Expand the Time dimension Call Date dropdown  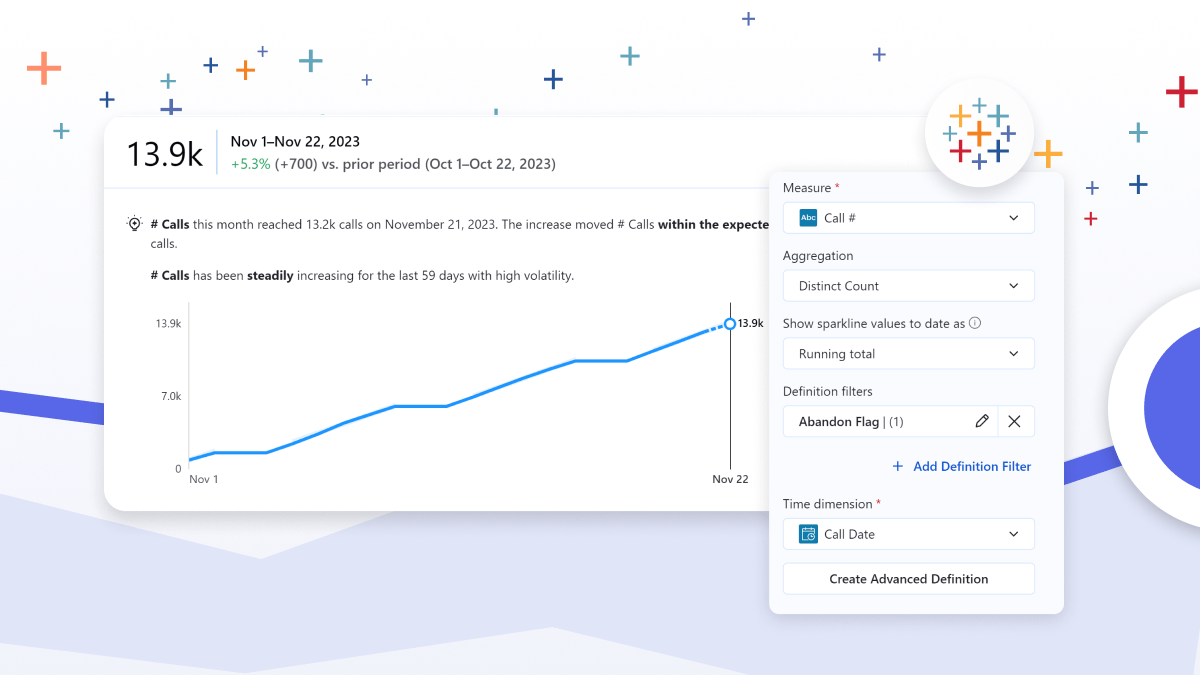pyautogui.click(x=908, y=534)
